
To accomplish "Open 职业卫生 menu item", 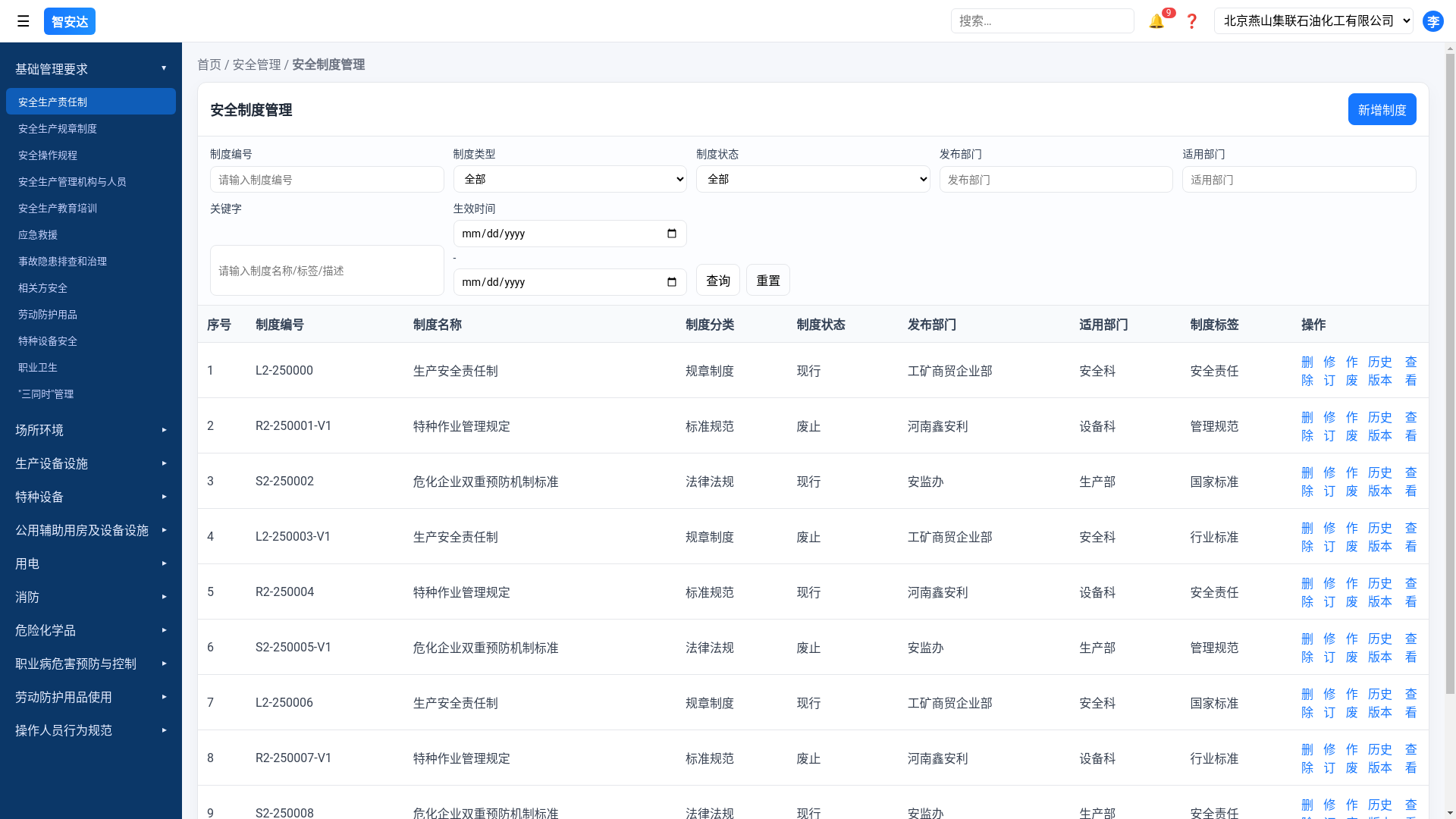I will tap(91, 367).
